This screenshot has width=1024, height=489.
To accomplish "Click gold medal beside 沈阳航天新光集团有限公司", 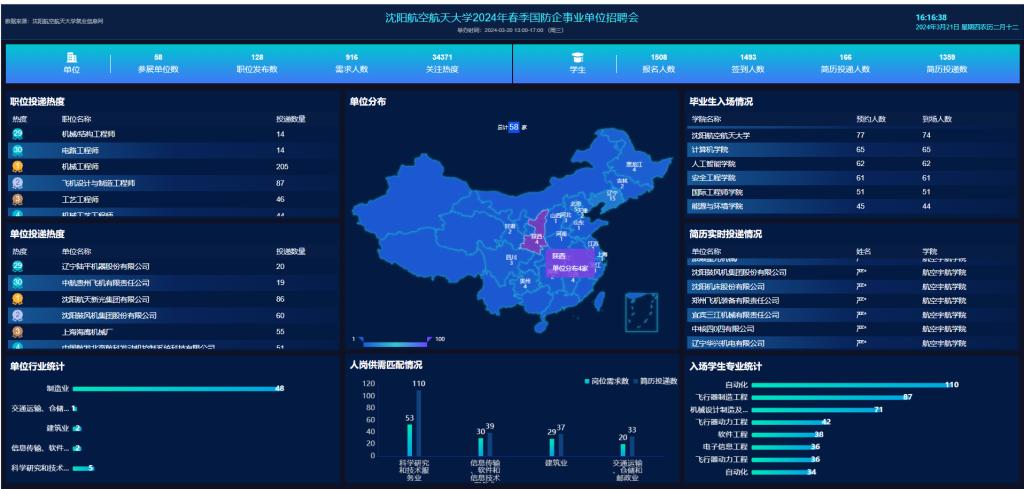I will [x=18, y=299].
